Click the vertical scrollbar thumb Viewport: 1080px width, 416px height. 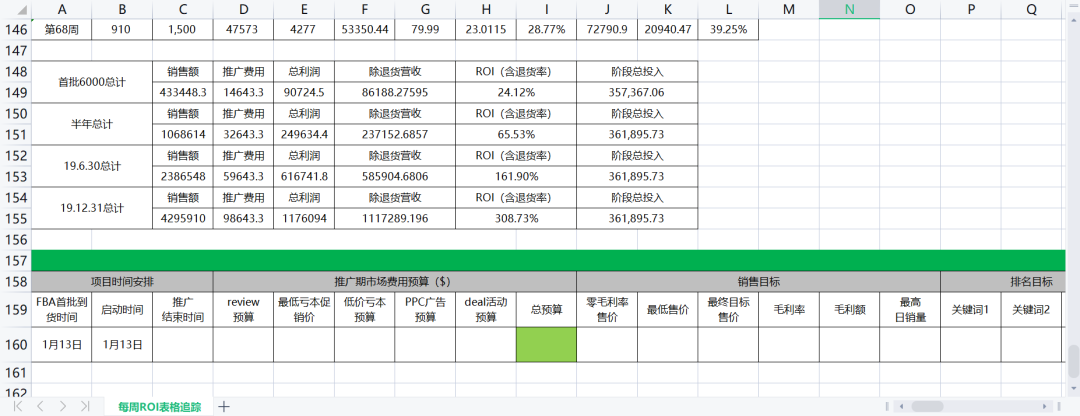pos(1073,358)
